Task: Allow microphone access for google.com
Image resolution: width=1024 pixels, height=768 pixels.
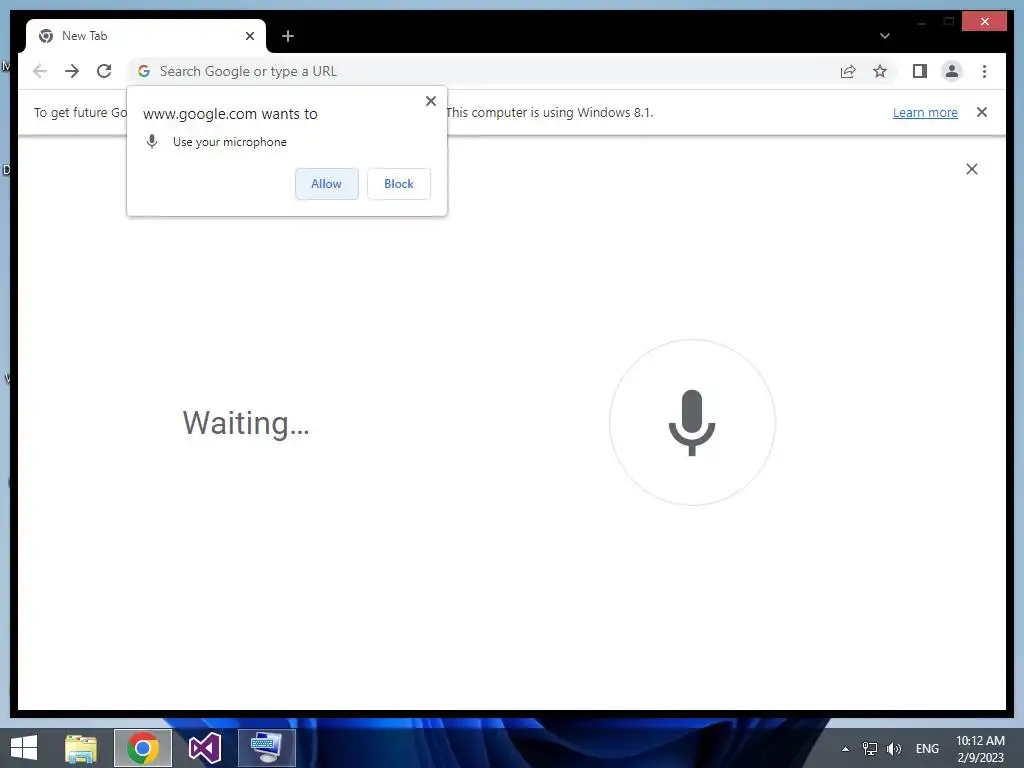Action: click(327, 184)
